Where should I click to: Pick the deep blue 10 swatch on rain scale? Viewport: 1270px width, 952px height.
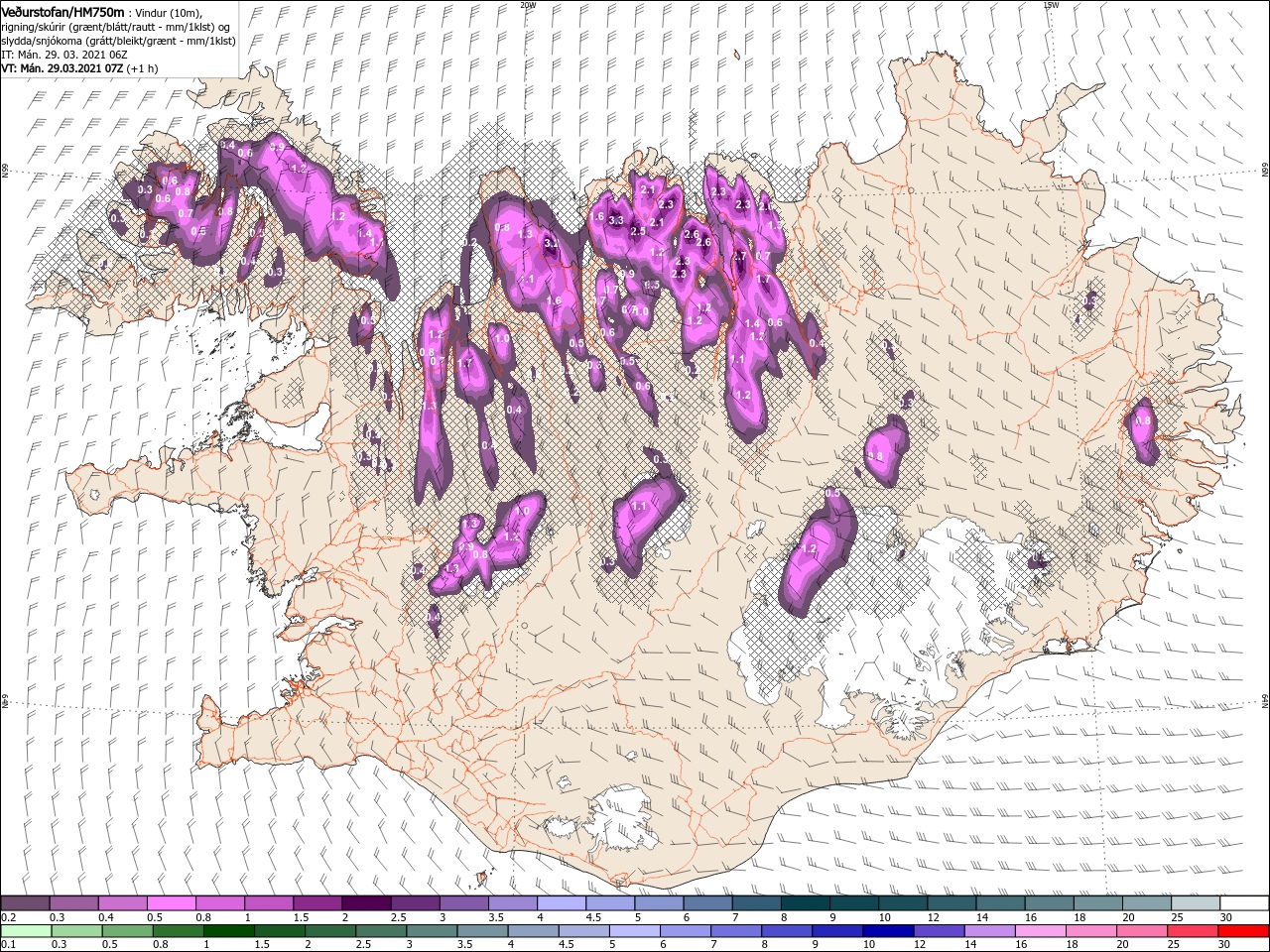pos(887,931)
